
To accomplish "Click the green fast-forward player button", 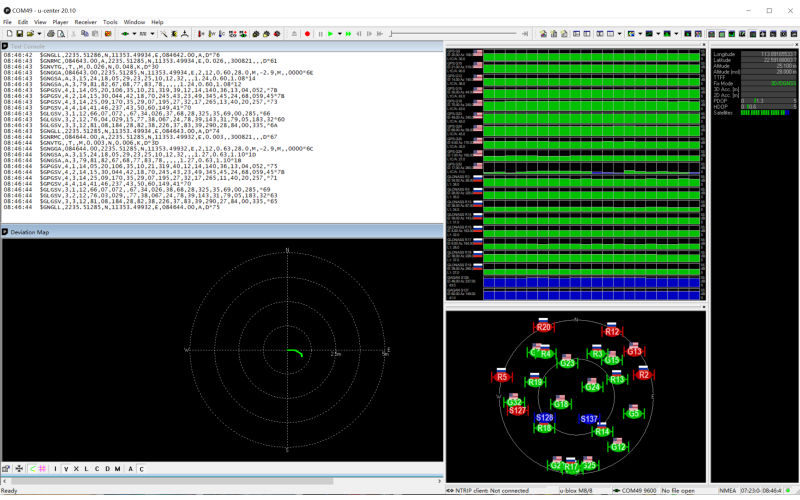I will (x=348, y=34).
